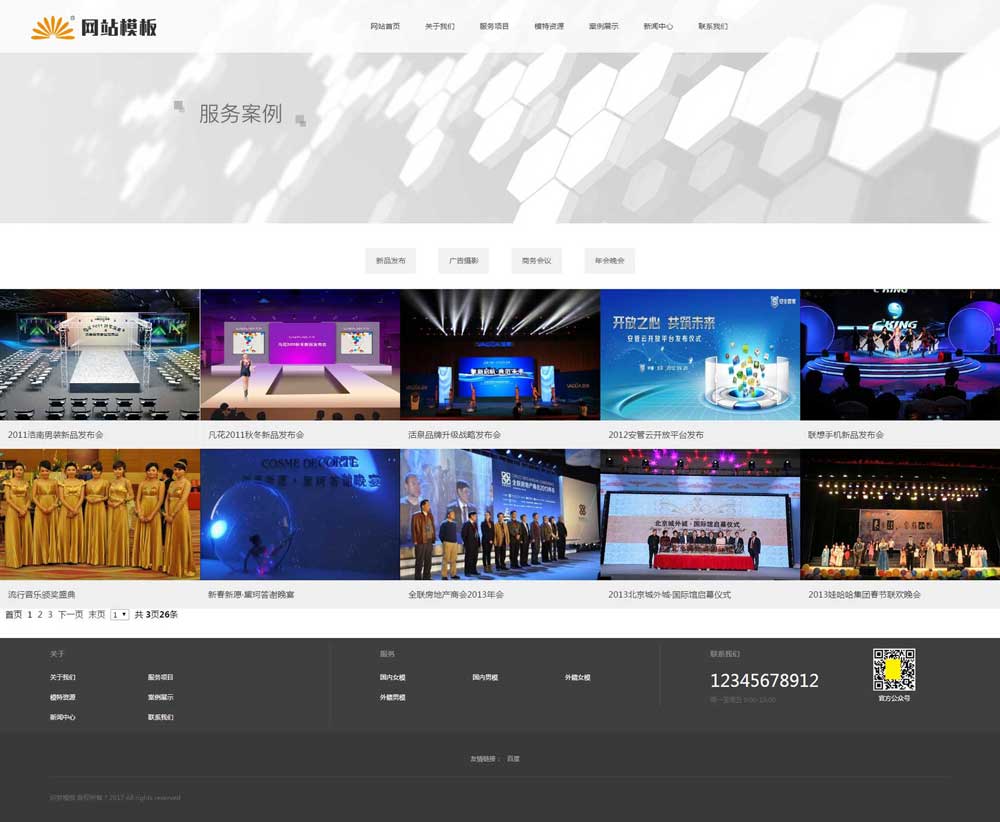Click 下一页 to view next page

click(x=70, y=615)
